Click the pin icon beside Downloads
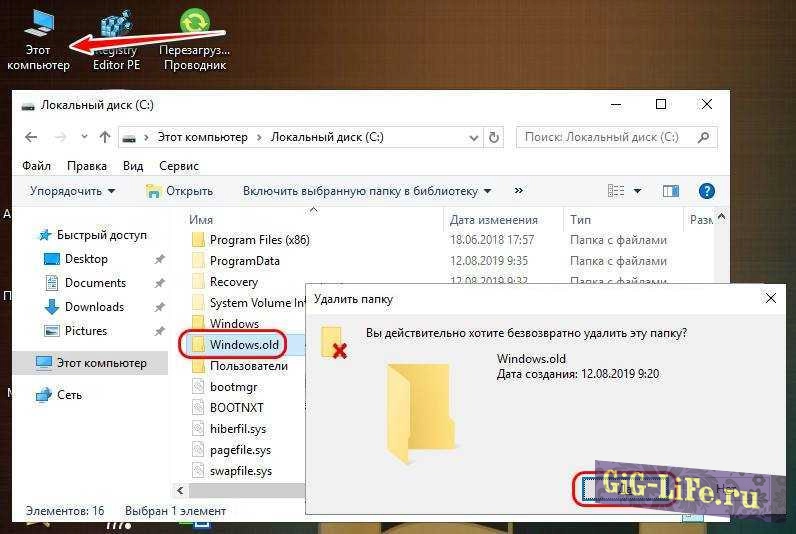 tap(159, 307)
